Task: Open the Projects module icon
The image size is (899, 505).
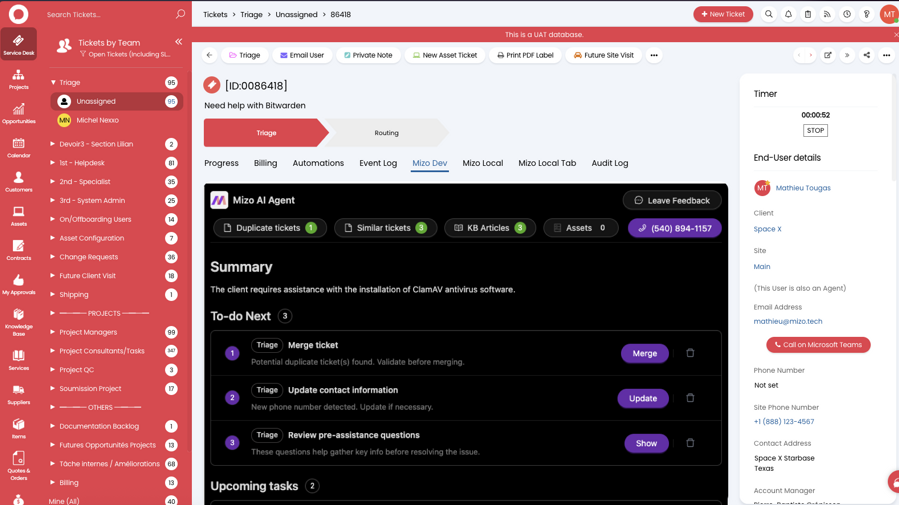Action: coord(18,80)
